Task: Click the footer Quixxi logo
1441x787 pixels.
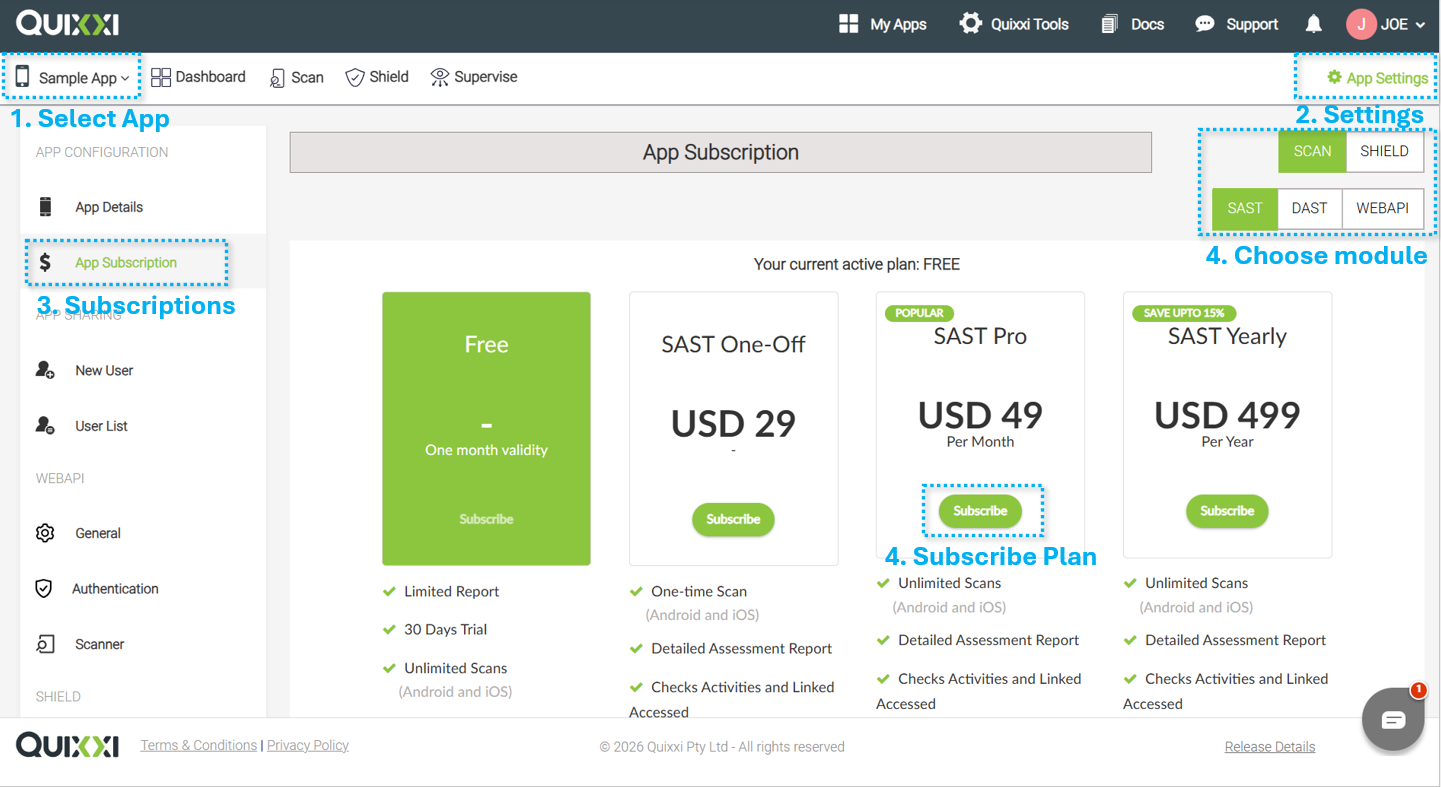Action: tap(67, 745)
